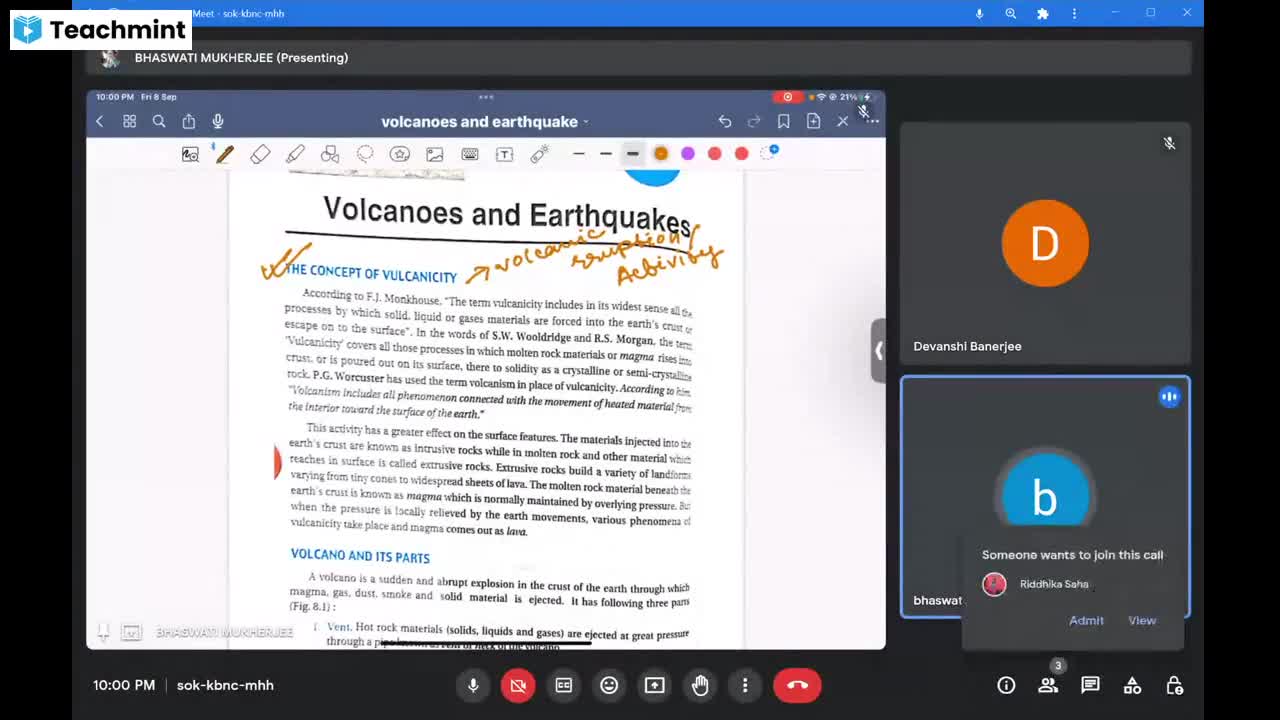Admit Riddhika Saha to the call

(1086, 620)
